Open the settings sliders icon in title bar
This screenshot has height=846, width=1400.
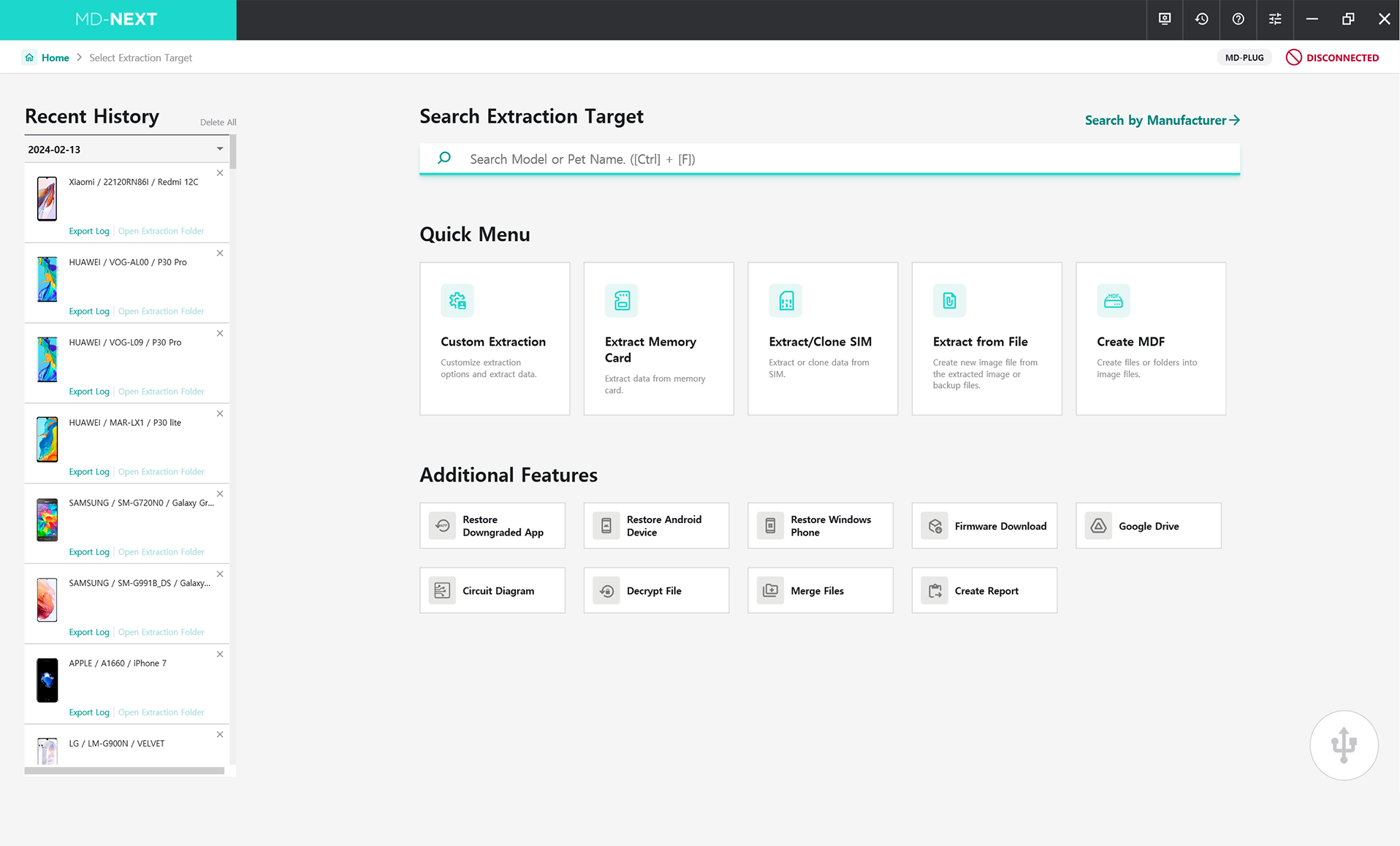(1275, 19)
